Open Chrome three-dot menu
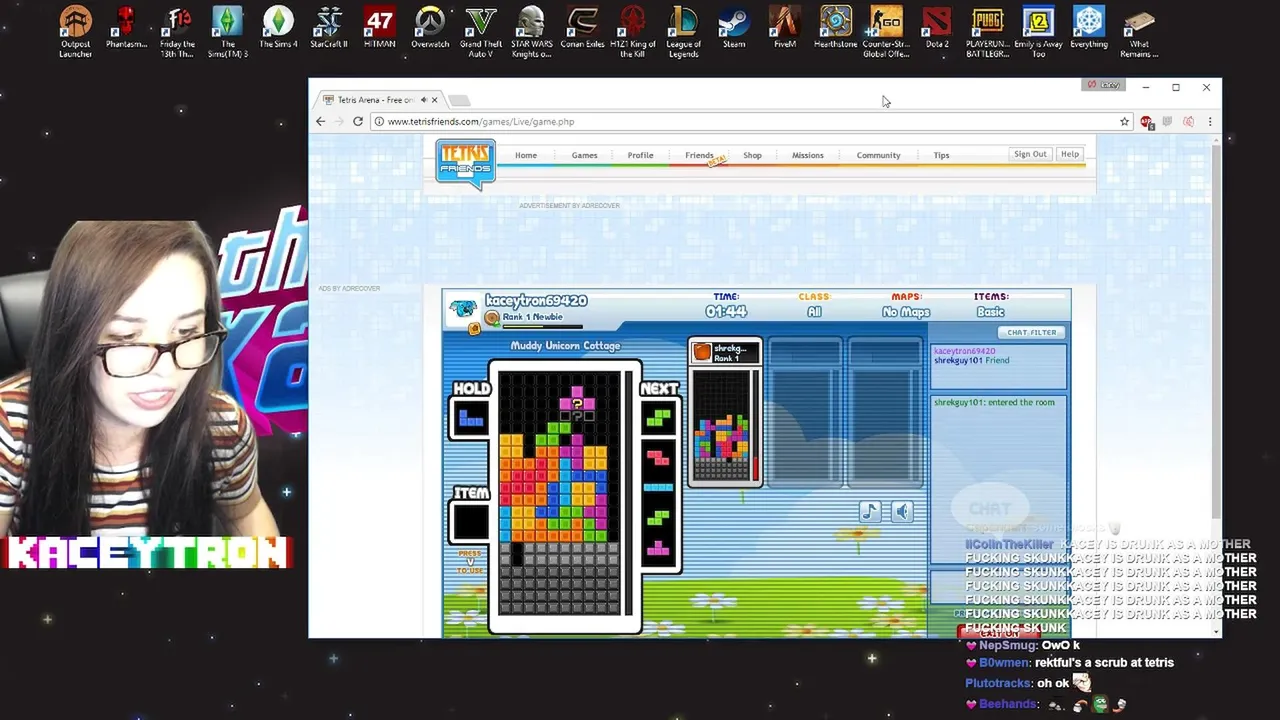The width and height of the screenshot is (1280, 720). click(1210, 122)
